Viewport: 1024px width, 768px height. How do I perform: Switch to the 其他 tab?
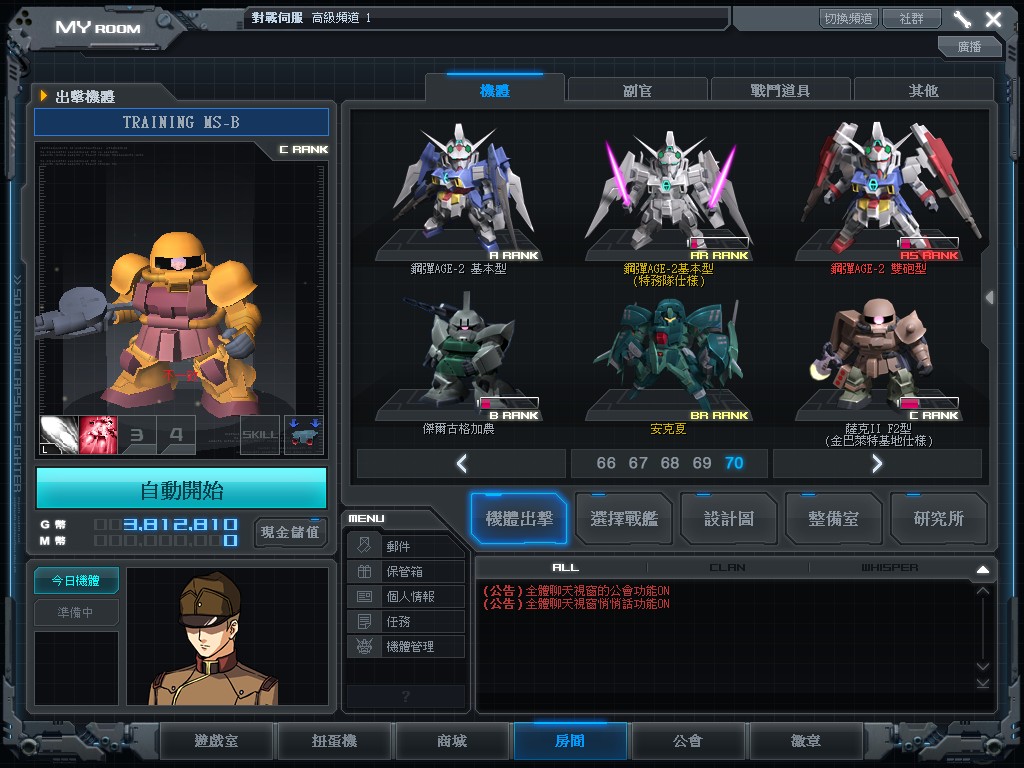pyautogui.click(x=923, y=90)
